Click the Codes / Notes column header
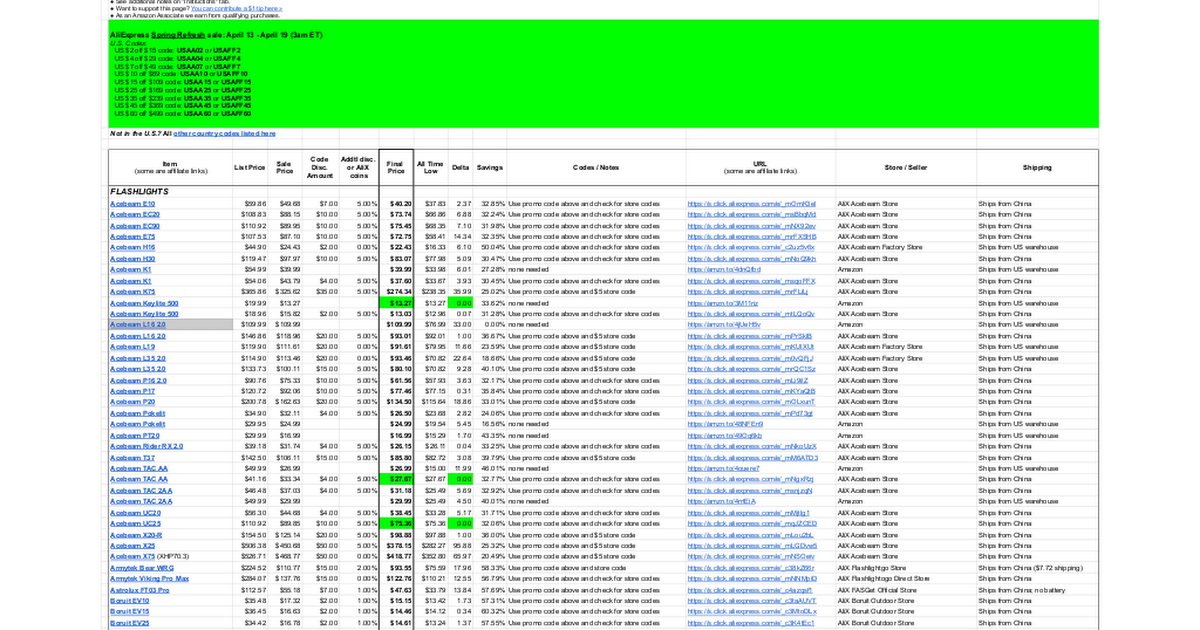 (596, 167)
